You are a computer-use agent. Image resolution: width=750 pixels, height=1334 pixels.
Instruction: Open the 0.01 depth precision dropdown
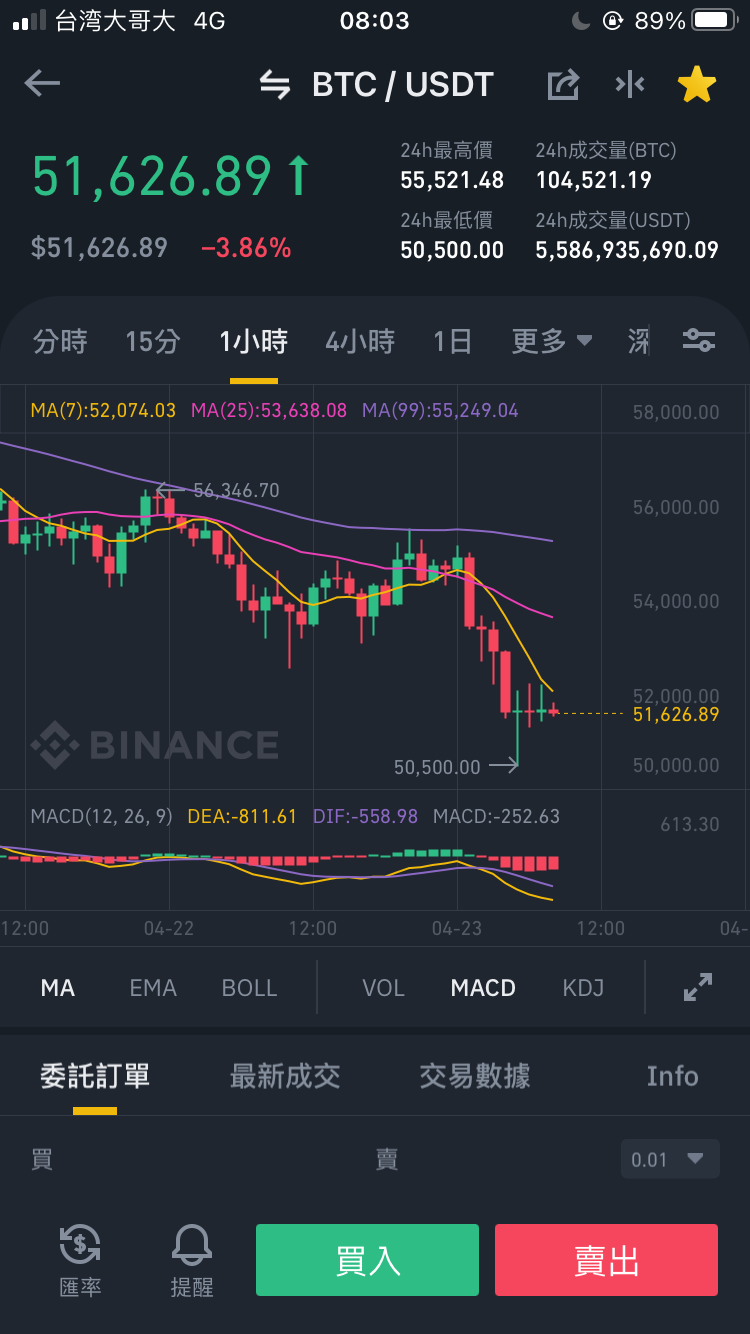click(670, 1160)
